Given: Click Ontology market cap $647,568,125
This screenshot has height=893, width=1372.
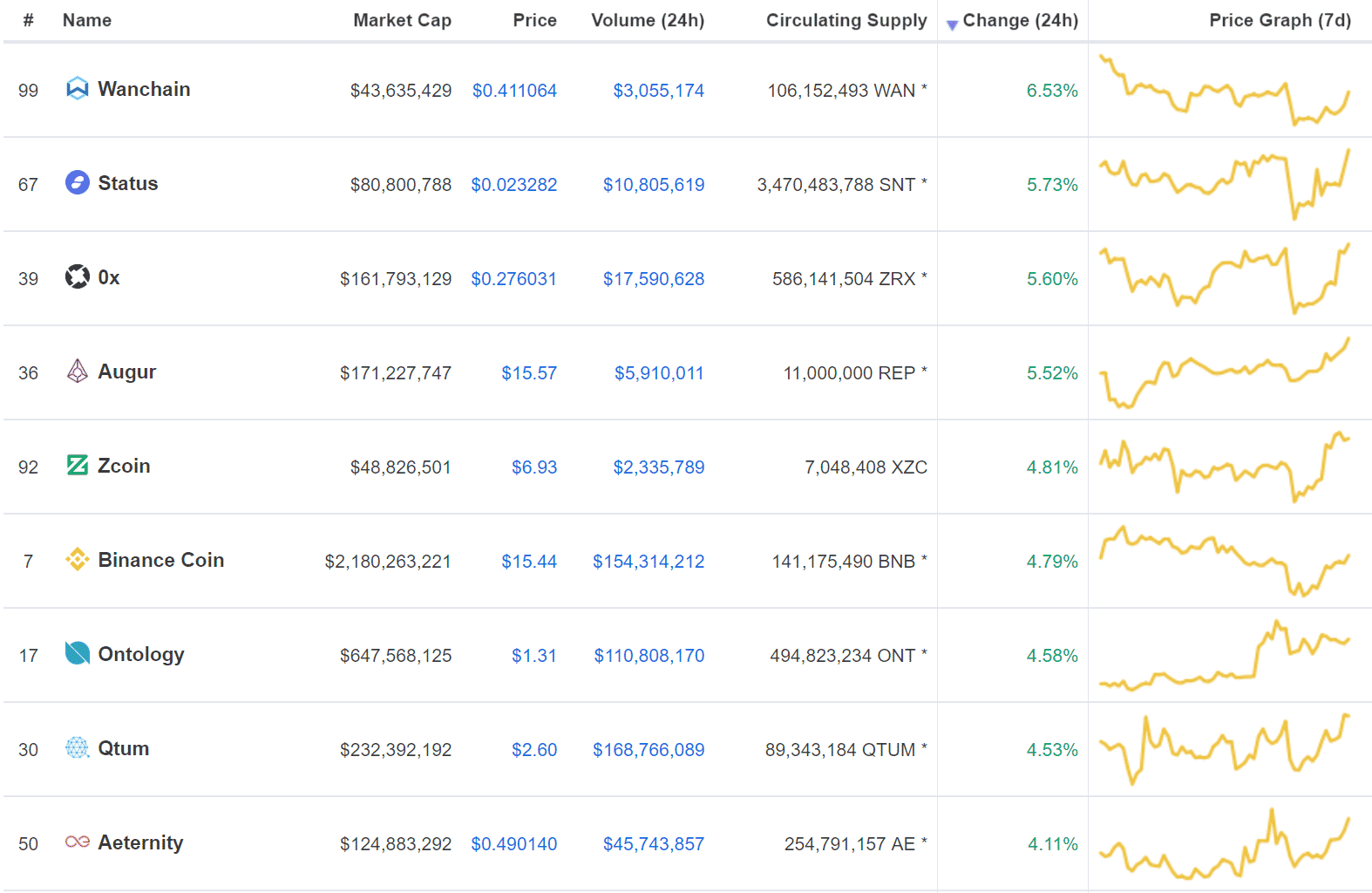Looking at the screenshot, I should (x=396, y=656).
